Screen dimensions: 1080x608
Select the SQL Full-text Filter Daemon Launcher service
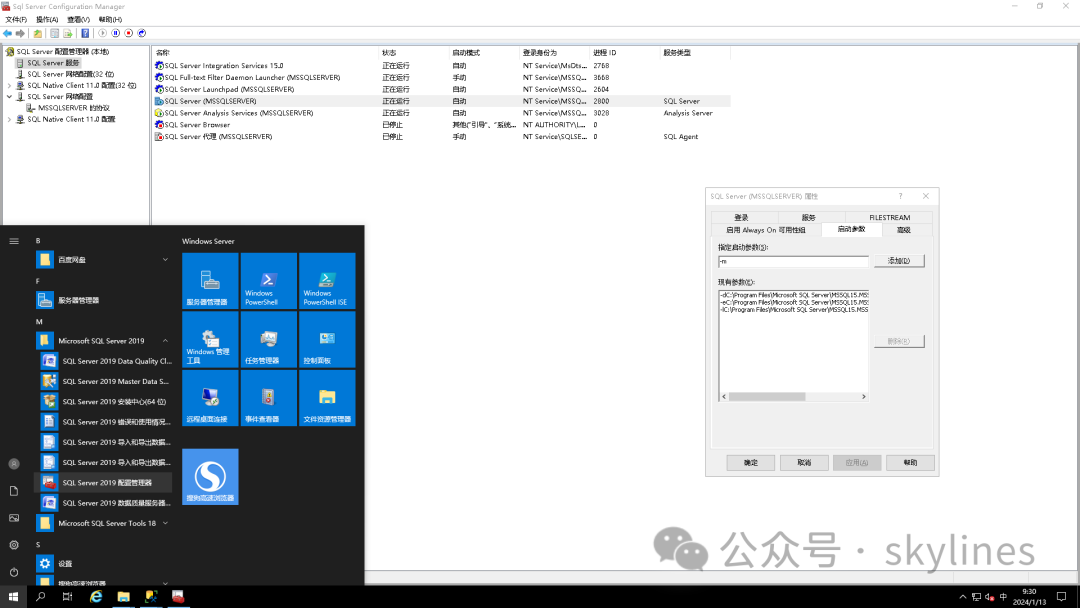click(x=441, y=77)
